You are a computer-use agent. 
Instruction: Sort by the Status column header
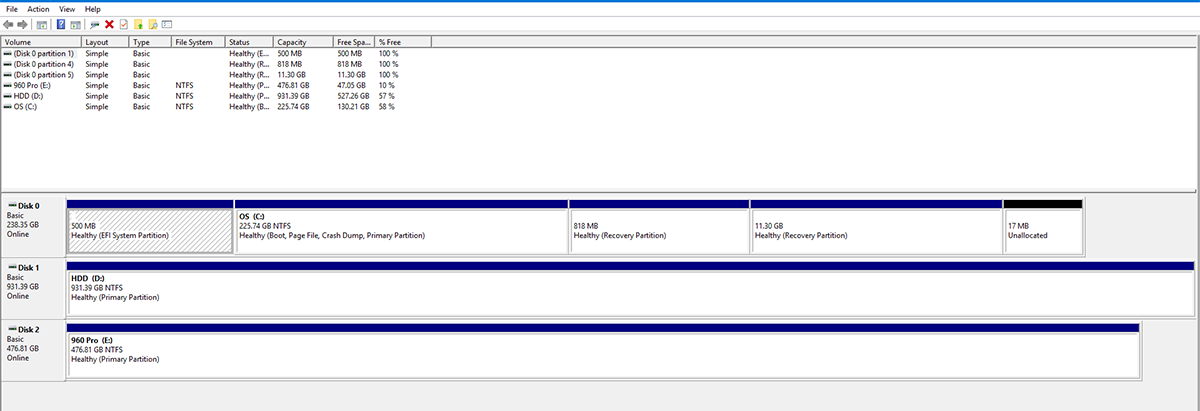click(250, 42)
